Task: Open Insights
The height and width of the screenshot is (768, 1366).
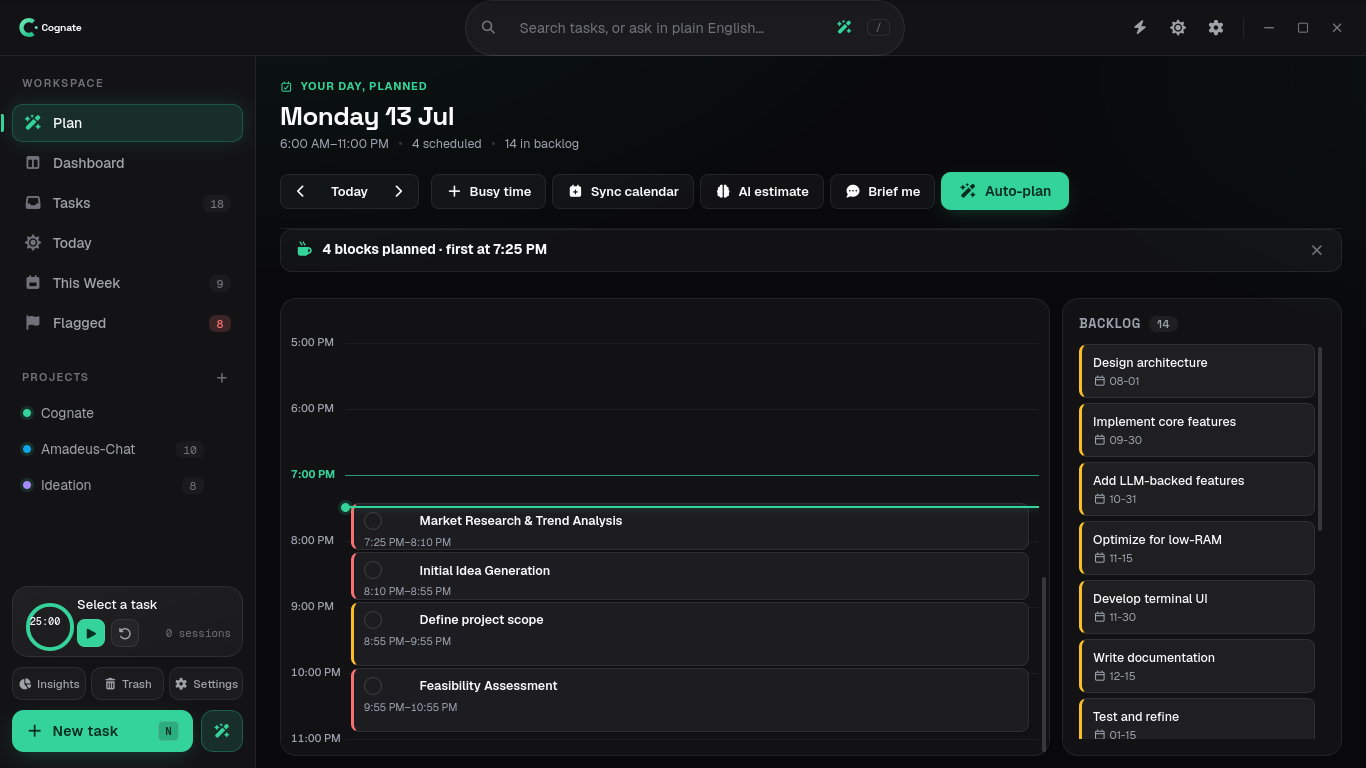Action: (49, 684)
